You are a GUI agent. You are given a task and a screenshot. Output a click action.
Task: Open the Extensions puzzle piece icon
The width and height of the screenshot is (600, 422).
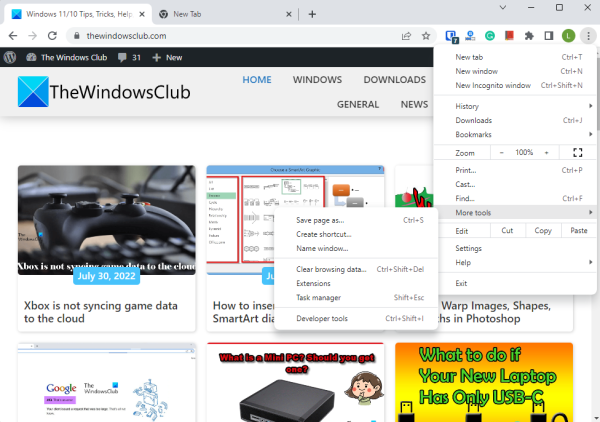tap(529, 36)
